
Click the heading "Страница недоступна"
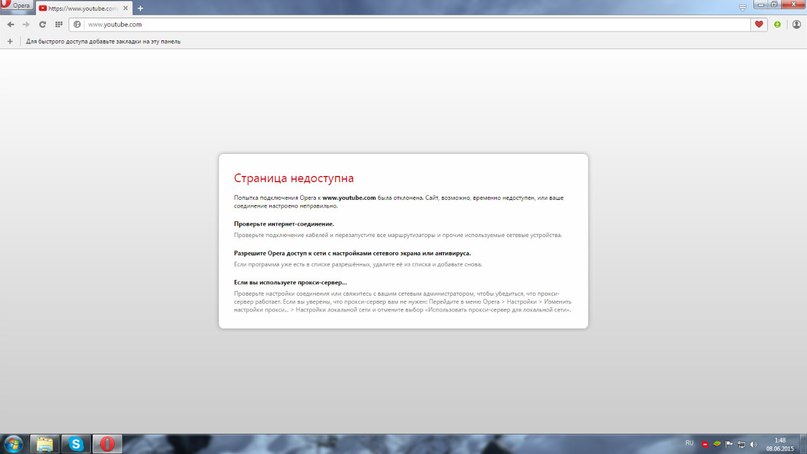(x=294, y=178)
